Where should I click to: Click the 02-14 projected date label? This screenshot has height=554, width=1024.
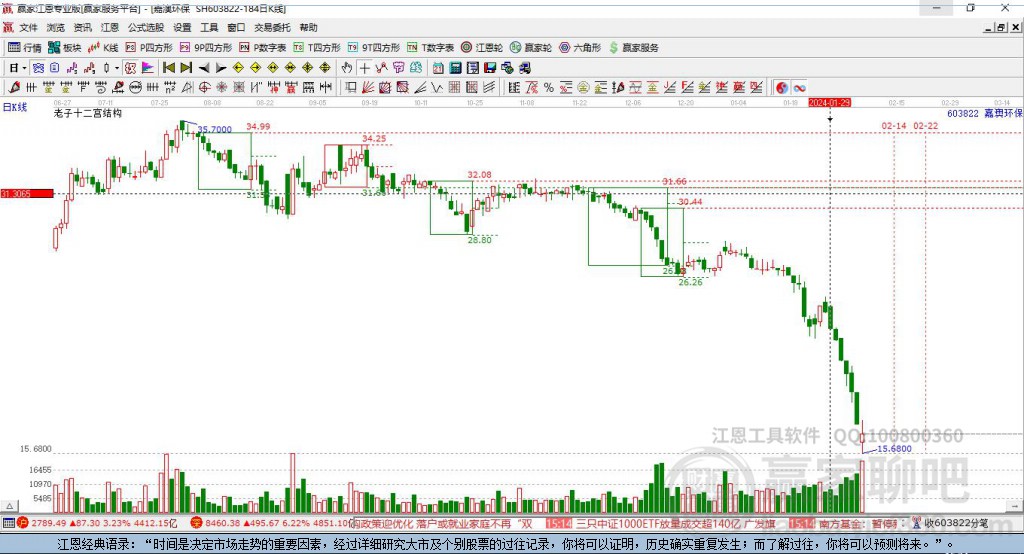coord(893,125)
